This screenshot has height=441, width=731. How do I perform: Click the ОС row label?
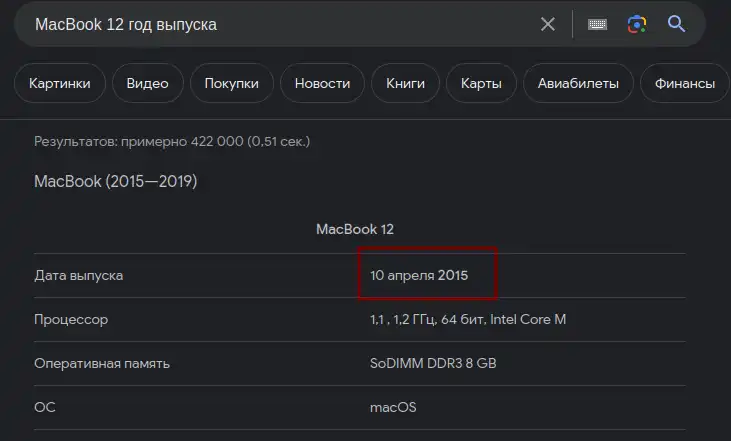tap(45, 407)
